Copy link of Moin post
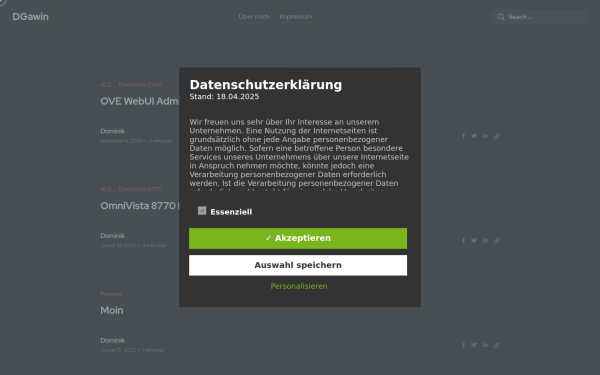The width and height of the screenshot is (600, 375). point(496,345)
